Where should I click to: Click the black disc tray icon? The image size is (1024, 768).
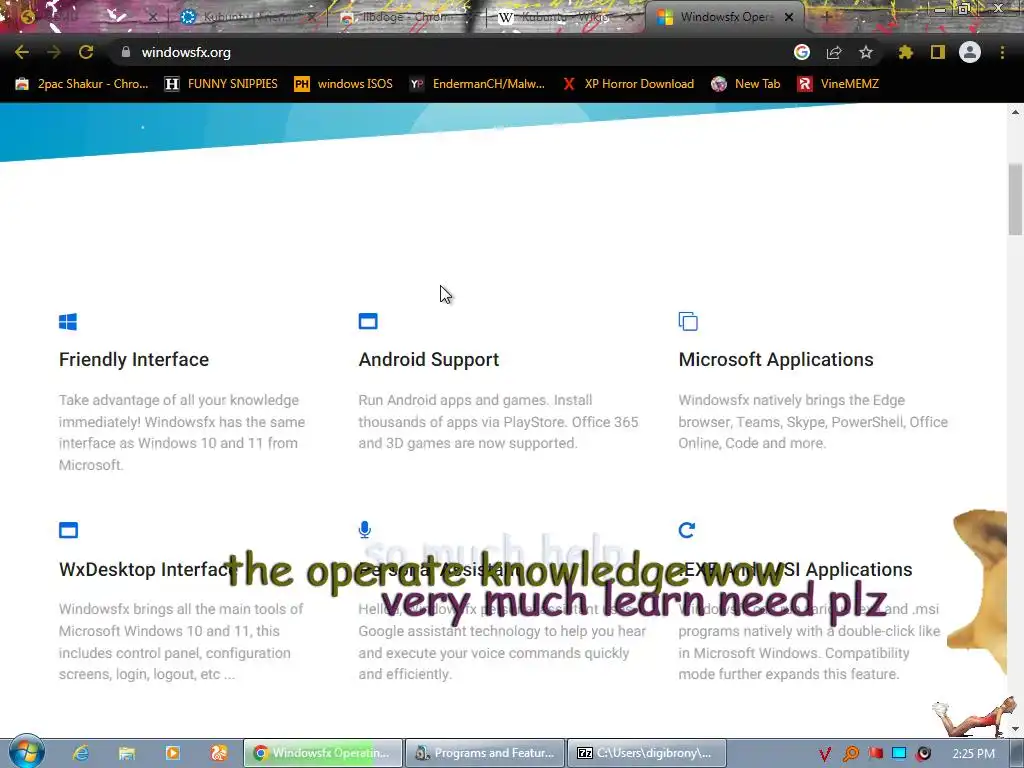click(x=923, y=754)
